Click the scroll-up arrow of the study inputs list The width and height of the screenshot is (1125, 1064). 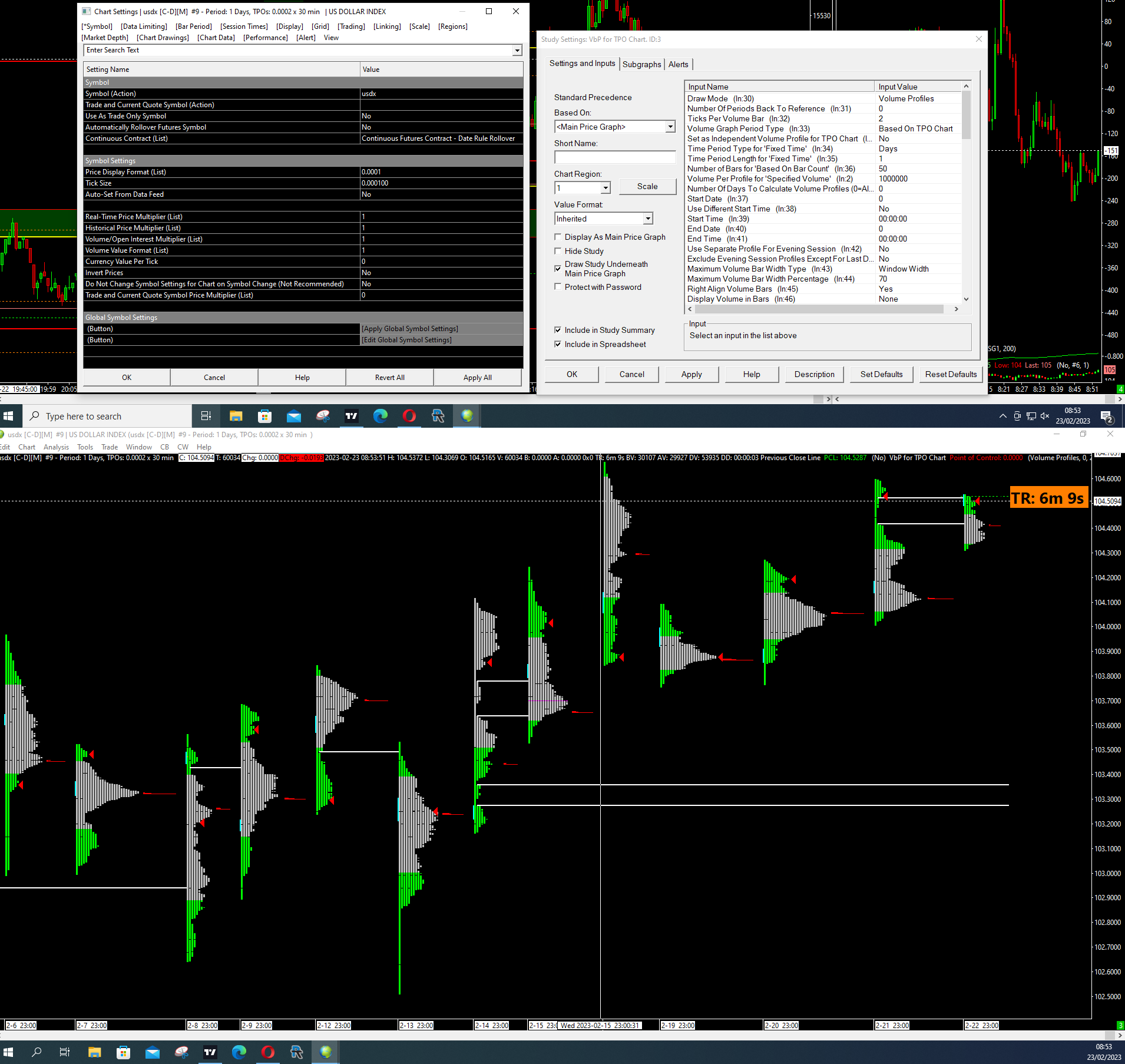click(x=966, y=86)
